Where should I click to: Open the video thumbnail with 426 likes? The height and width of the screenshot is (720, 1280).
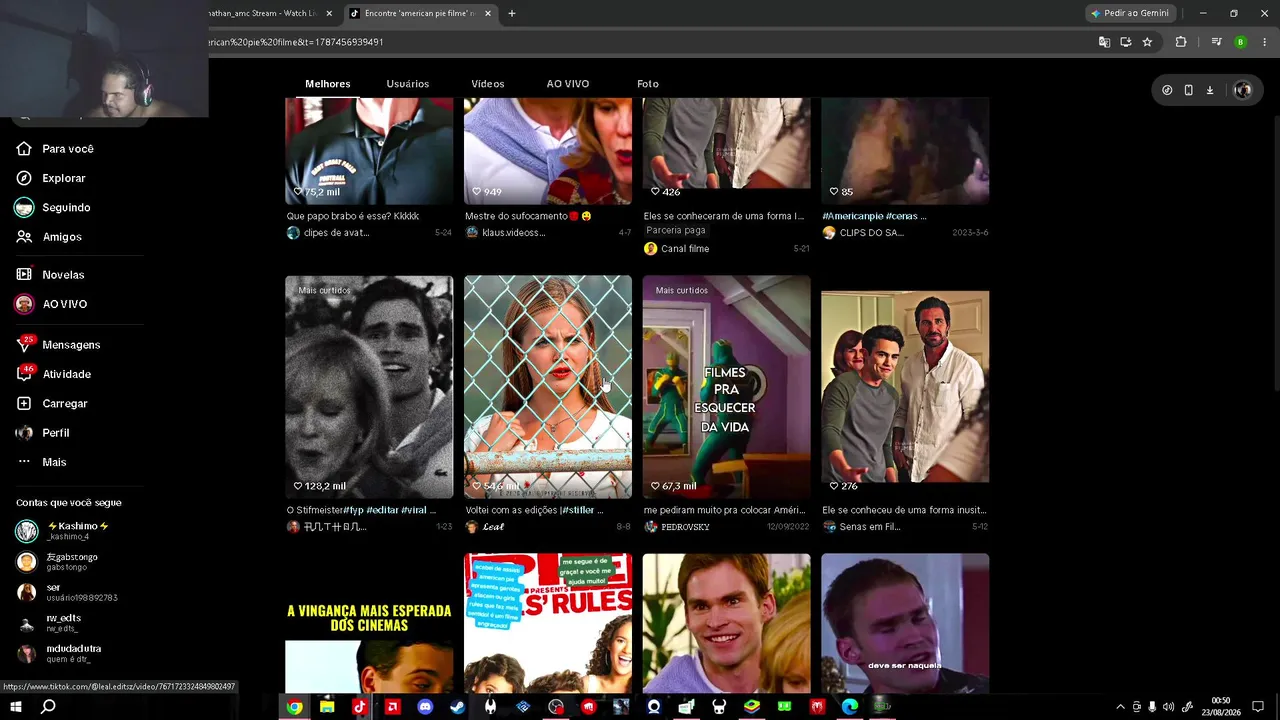(726, 151)
